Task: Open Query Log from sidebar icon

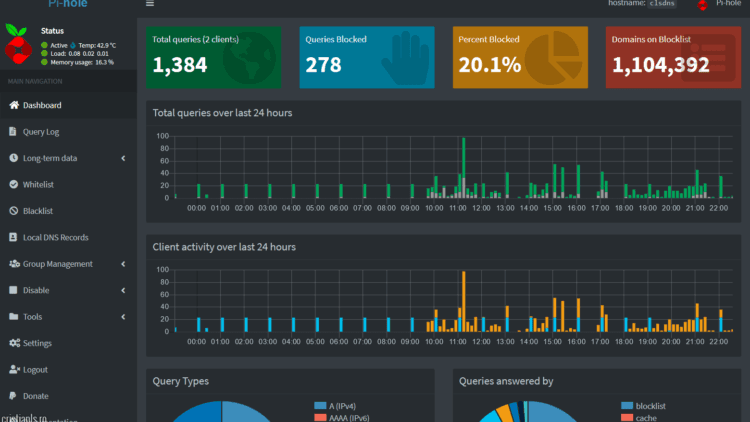Action: [14, 132]
